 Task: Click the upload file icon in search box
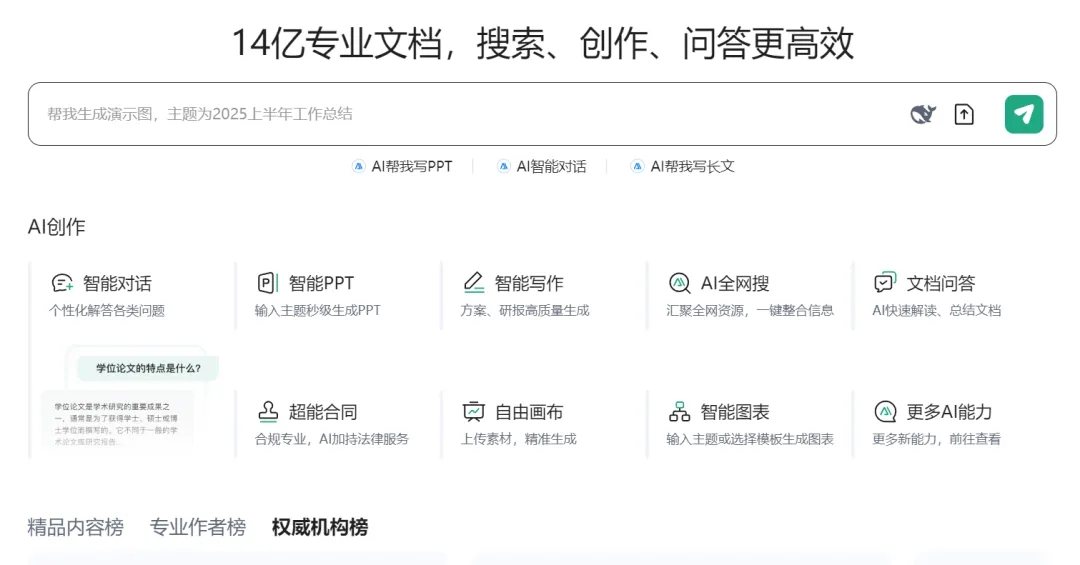(x=964, y=114)
